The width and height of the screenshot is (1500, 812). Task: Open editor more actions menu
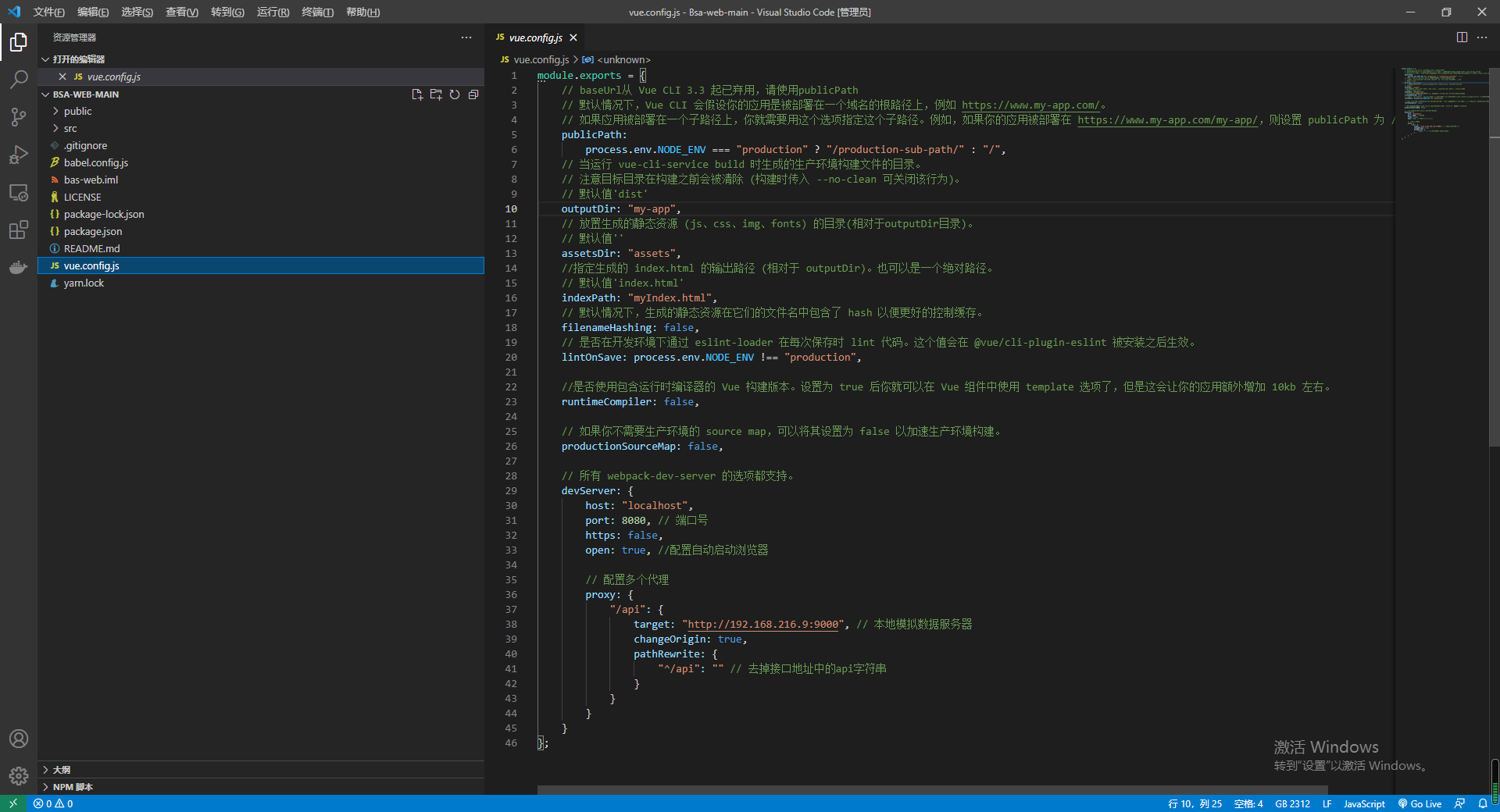(x=1482, y=37)
